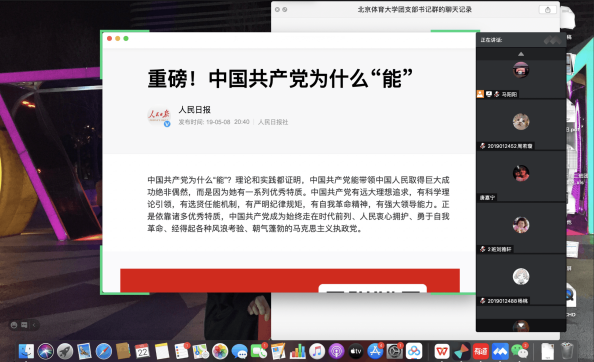
Task: Open the colorful pinwheel app in Dock
Action: pyautogui.click(x=461, y=352)
